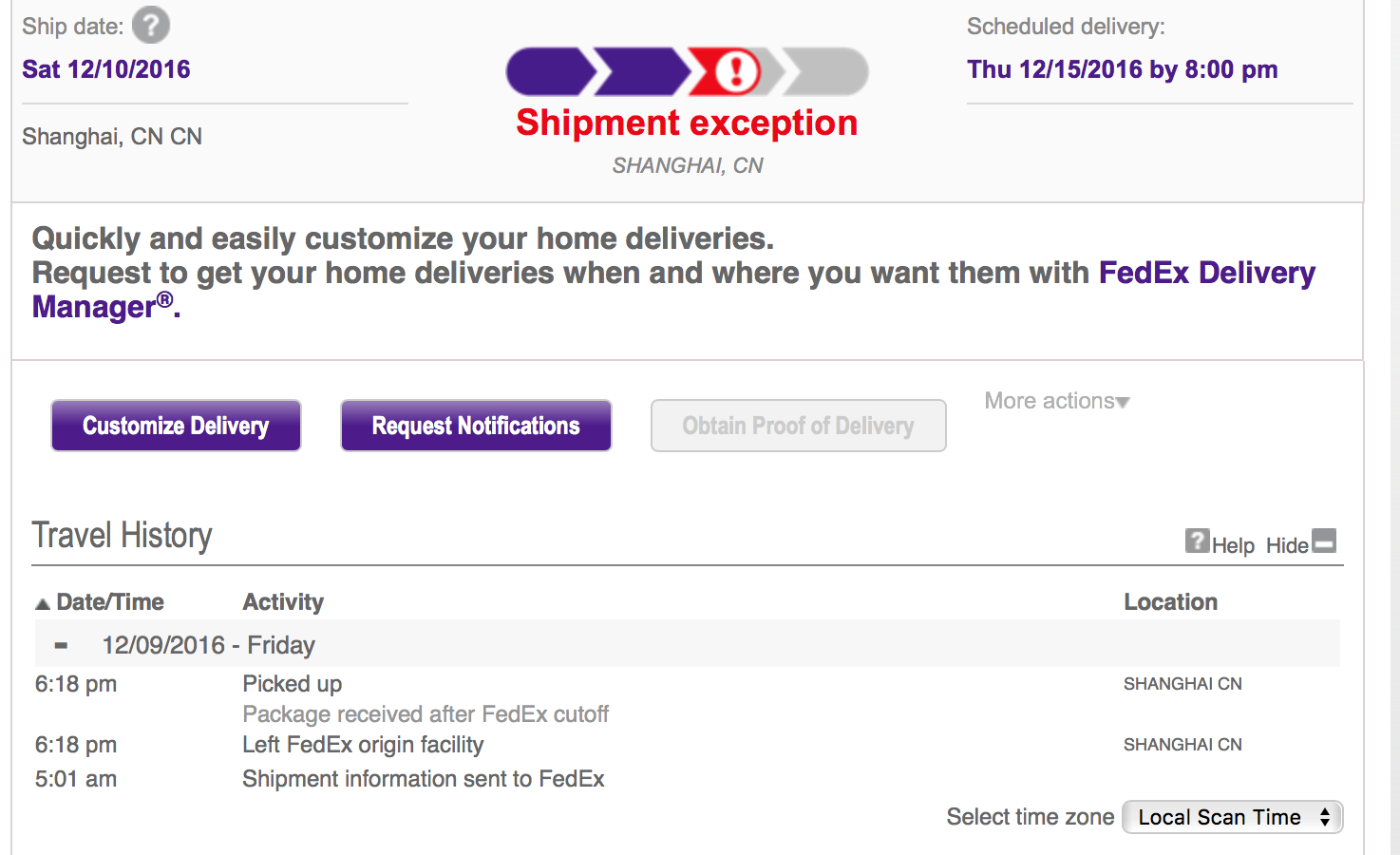Click the Sat 12/10/2016 ship date
The height and width of the screenshot is (855, 1400).
coord(106,69)
